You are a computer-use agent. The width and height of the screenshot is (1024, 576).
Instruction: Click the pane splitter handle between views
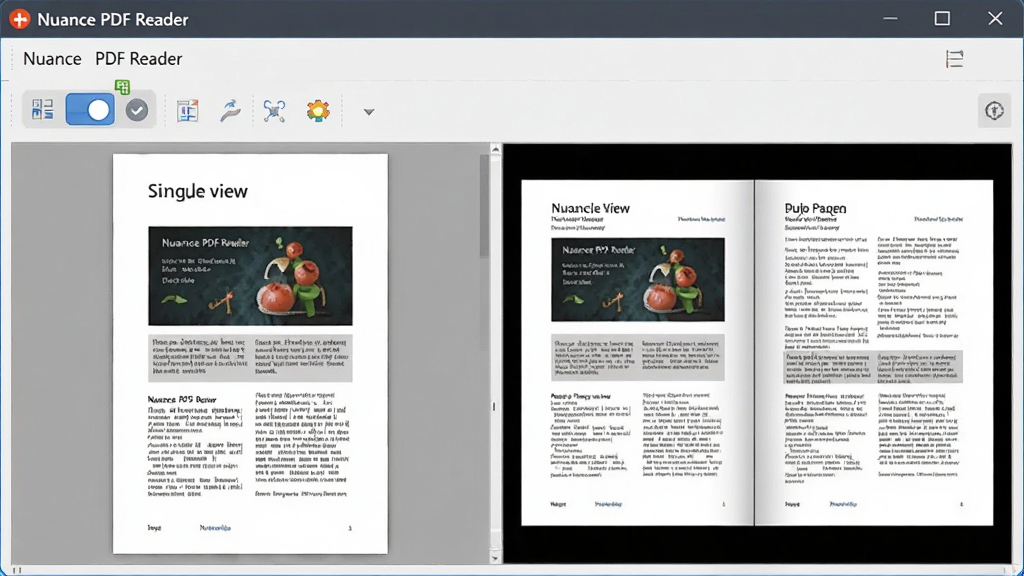[494, 406]
